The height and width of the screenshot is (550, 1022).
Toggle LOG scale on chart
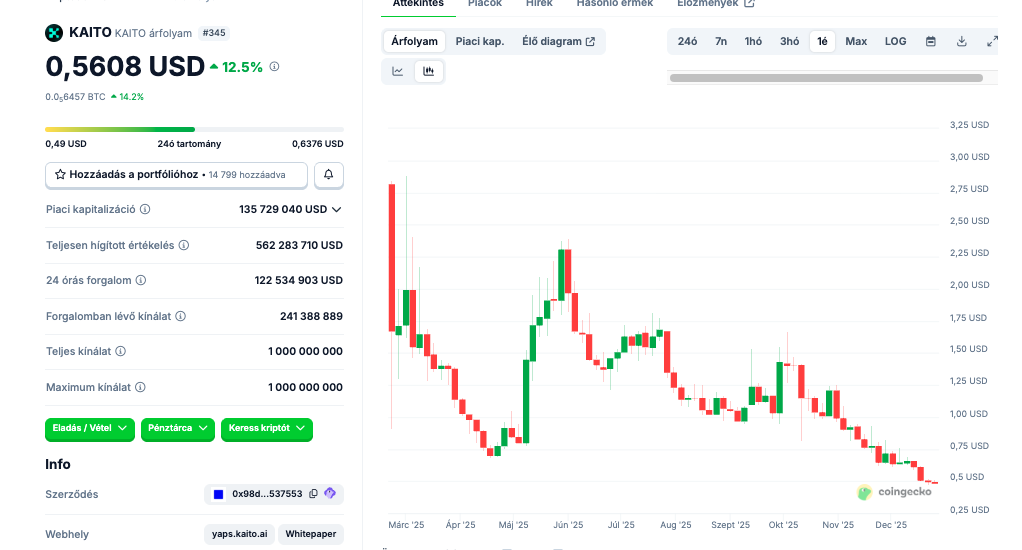[895, 41]
